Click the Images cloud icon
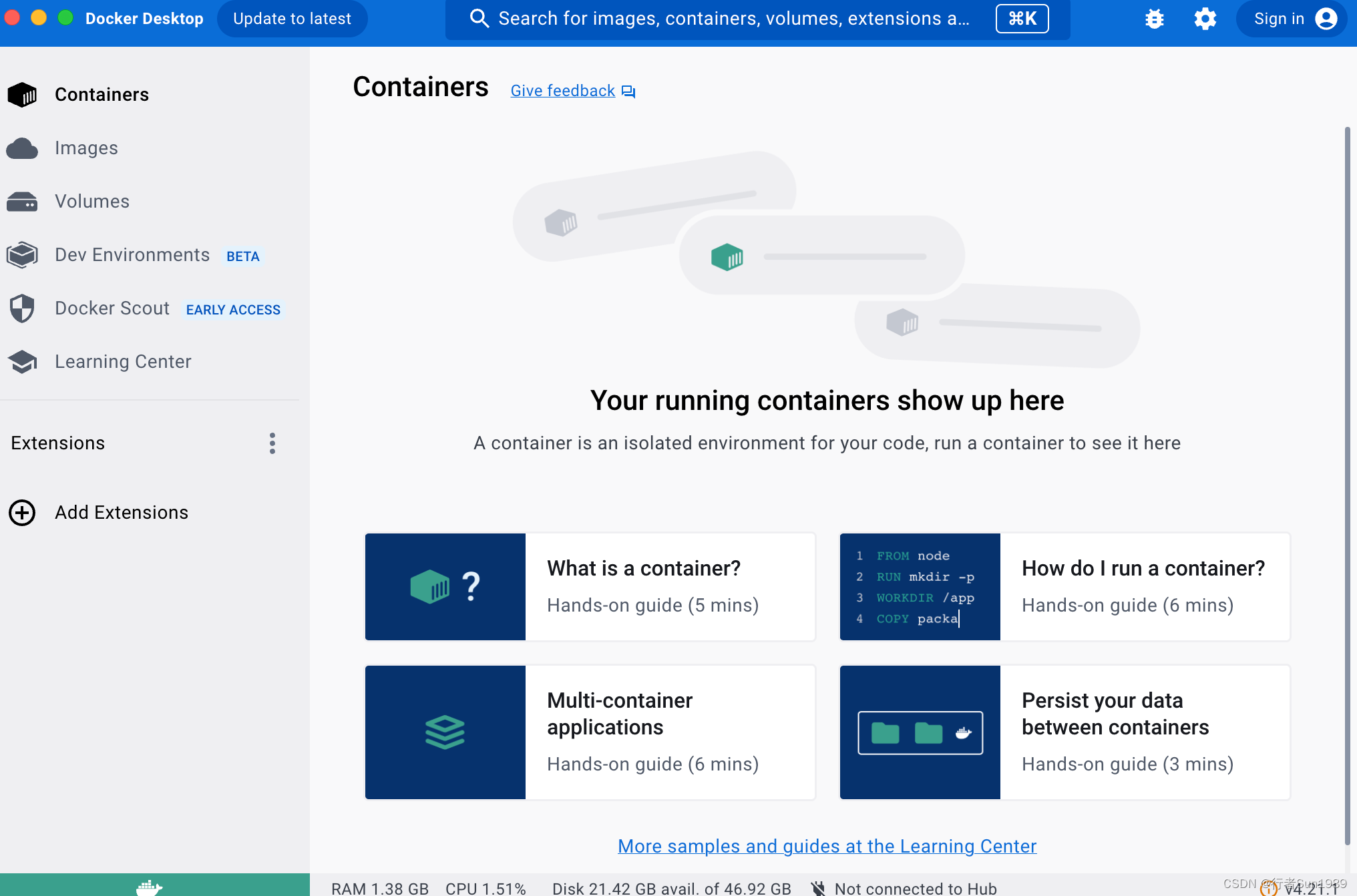 click(22, 148)
